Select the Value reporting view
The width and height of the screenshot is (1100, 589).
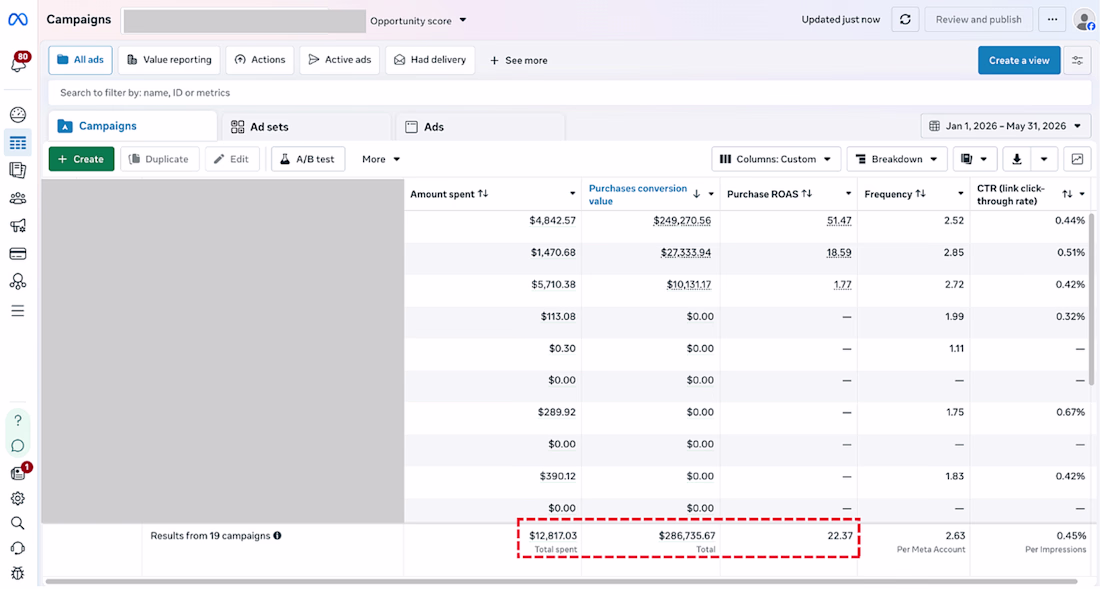(169, 60)
